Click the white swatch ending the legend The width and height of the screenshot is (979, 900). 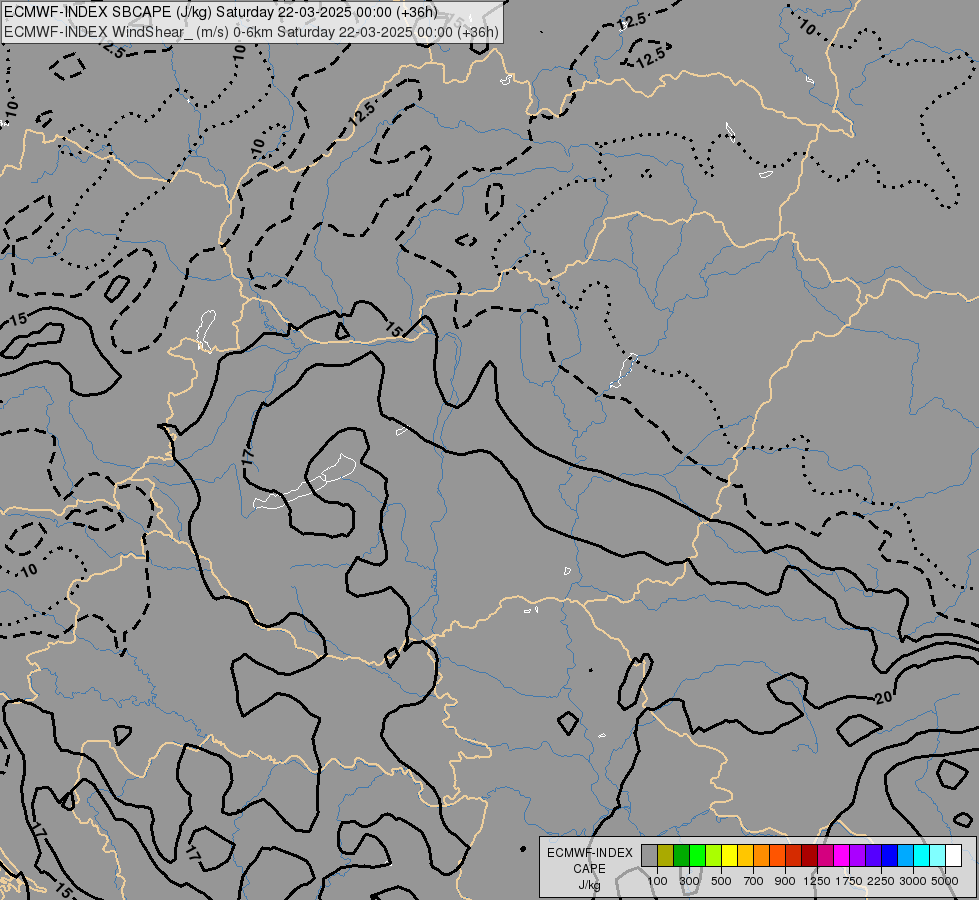[953, 855]
